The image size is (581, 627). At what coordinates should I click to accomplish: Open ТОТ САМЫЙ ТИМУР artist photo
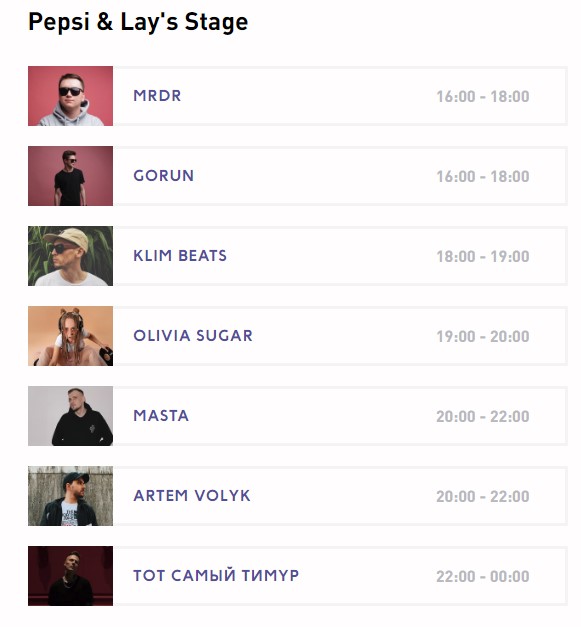[x=70, y=576]
